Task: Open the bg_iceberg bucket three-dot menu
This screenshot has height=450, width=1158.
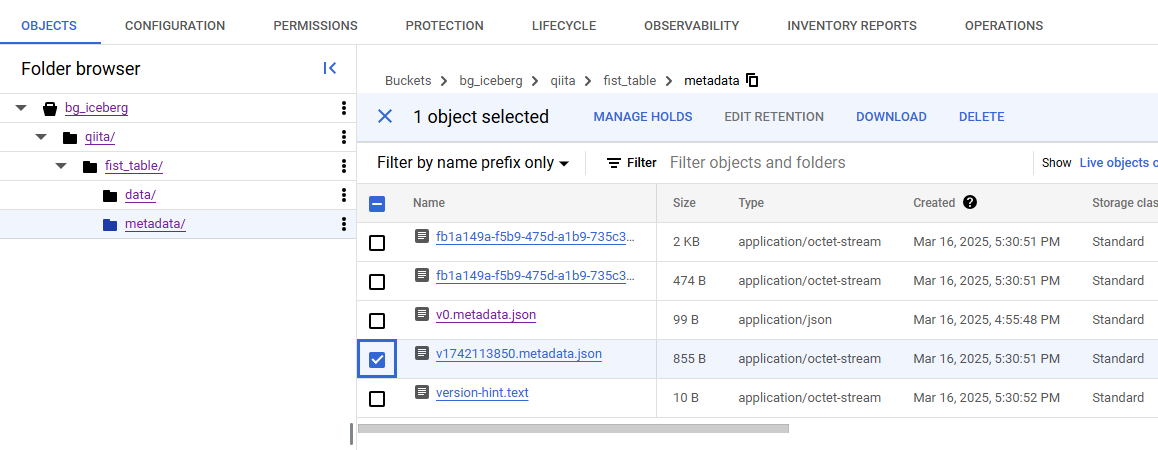Action: 344,108
